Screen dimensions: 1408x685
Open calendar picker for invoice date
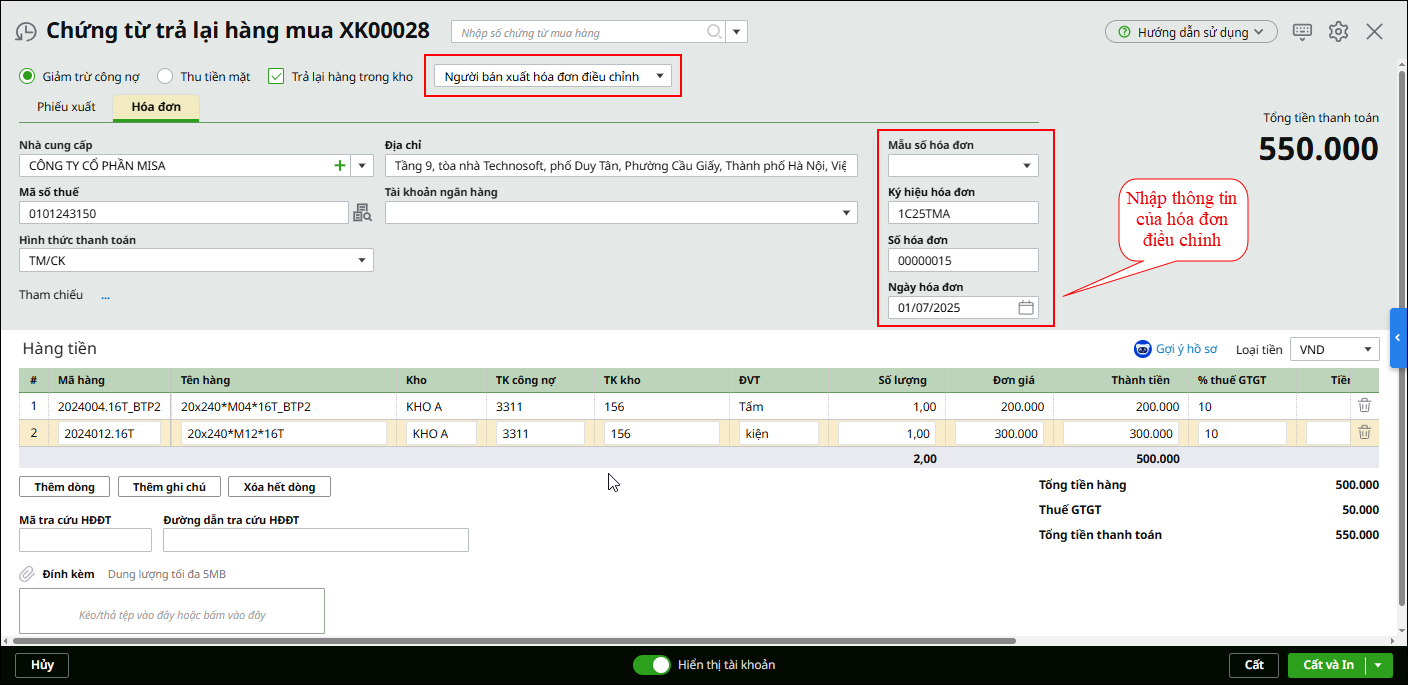tap(1025, 308)
